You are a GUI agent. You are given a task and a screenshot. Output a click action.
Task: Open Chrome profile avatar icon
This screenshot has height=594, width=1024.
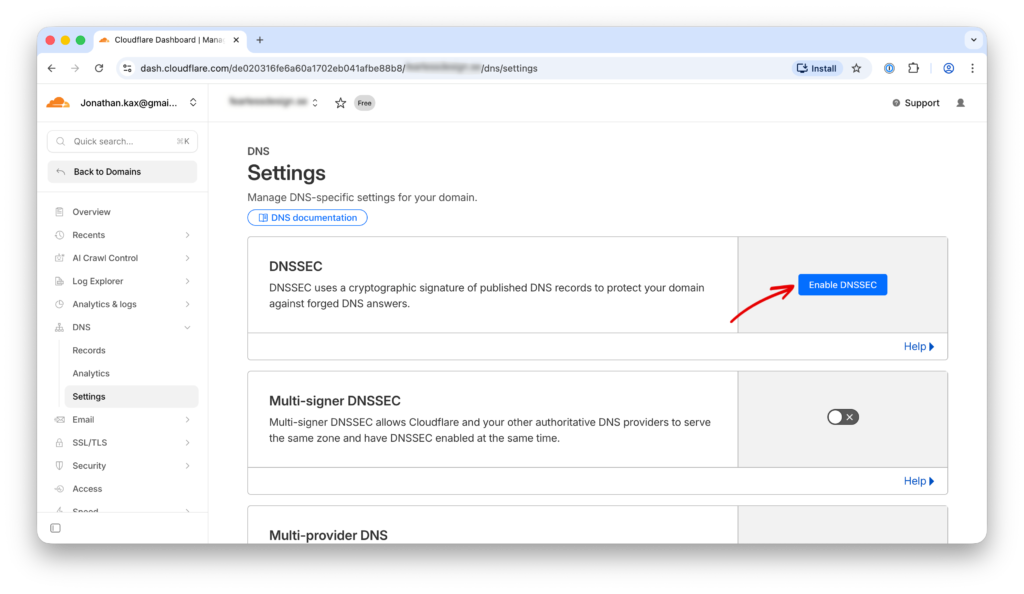(x=948, y=68)
